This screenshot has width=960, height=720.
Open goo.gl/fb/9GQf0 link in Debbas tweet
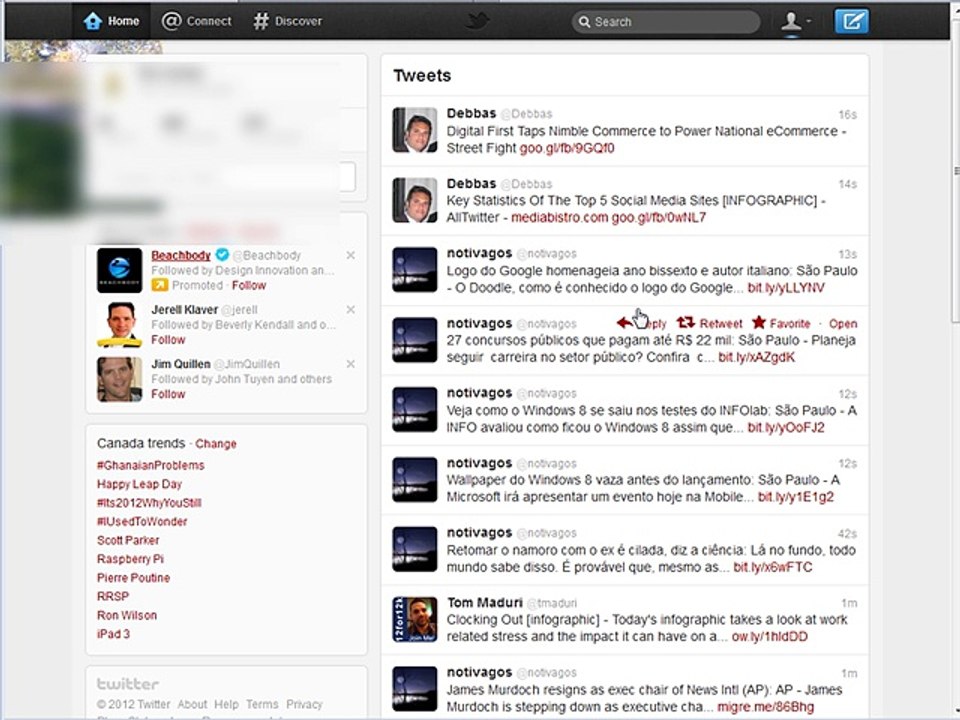point(567,148)
